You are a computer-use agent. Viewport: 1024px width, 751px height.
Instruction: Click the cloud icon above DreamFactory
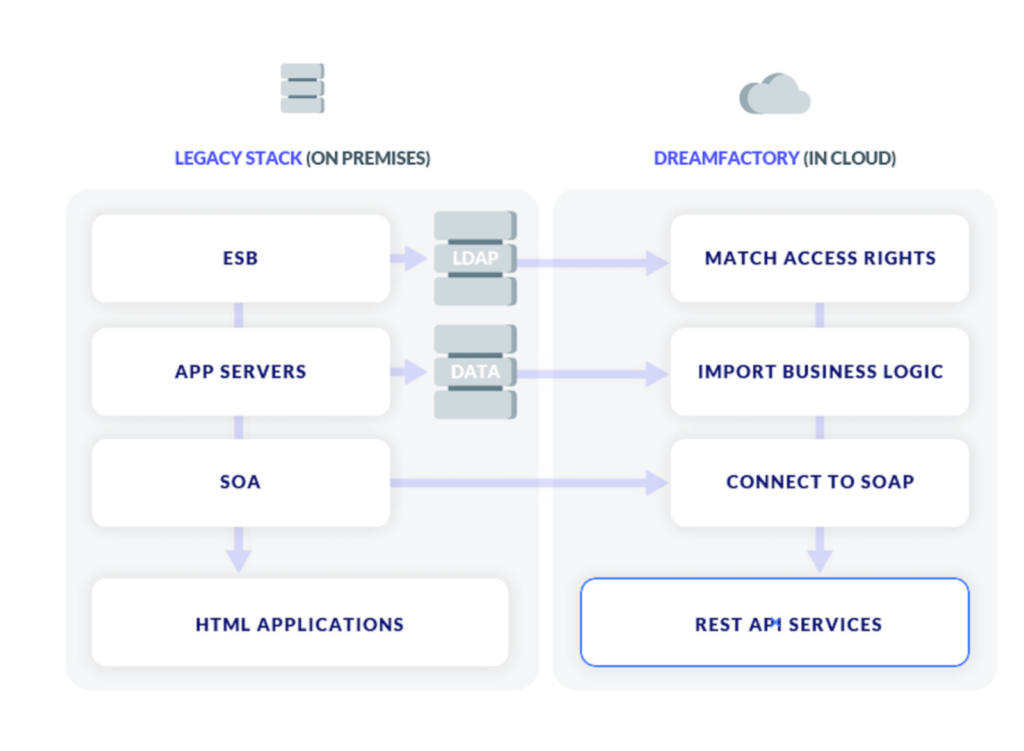click(x=774, y=95)
